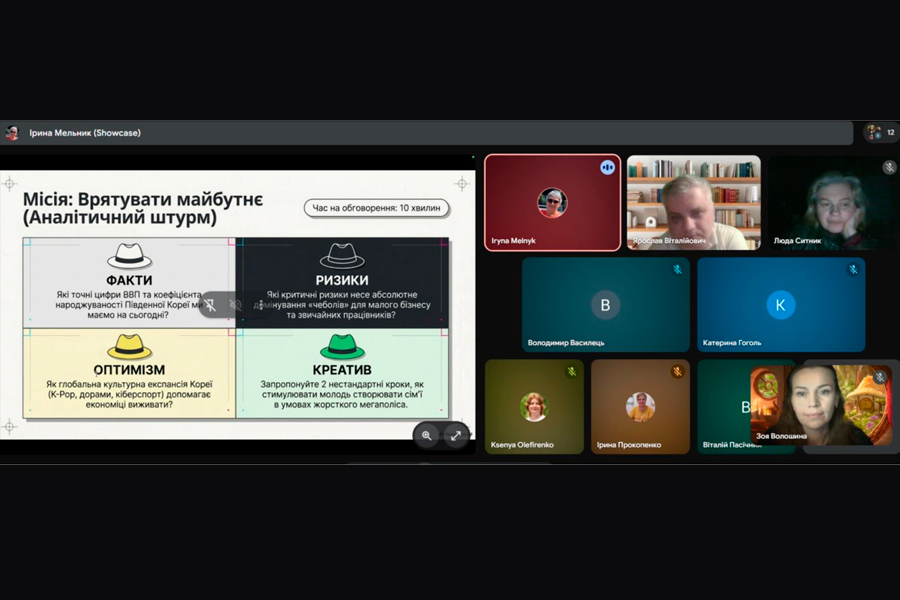Click name label 'Ірина Прокопенко'
This screenshot has width=900, height=600.
[x=629, y=445]
